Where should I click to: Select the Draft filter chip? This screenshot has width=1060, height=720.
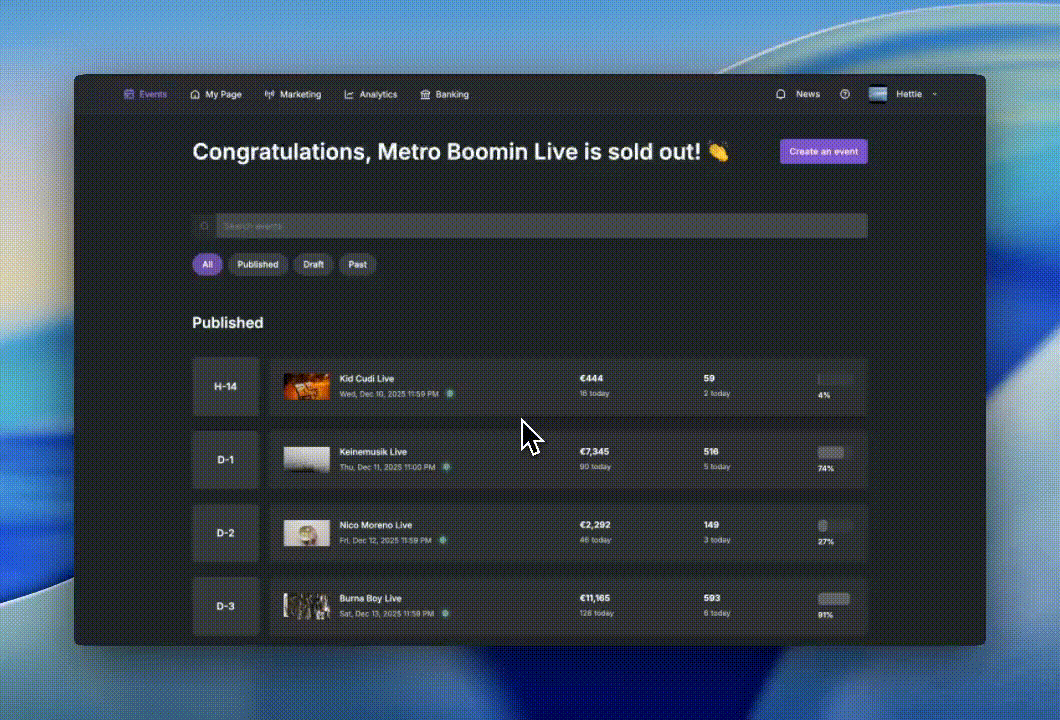point(313,264)
